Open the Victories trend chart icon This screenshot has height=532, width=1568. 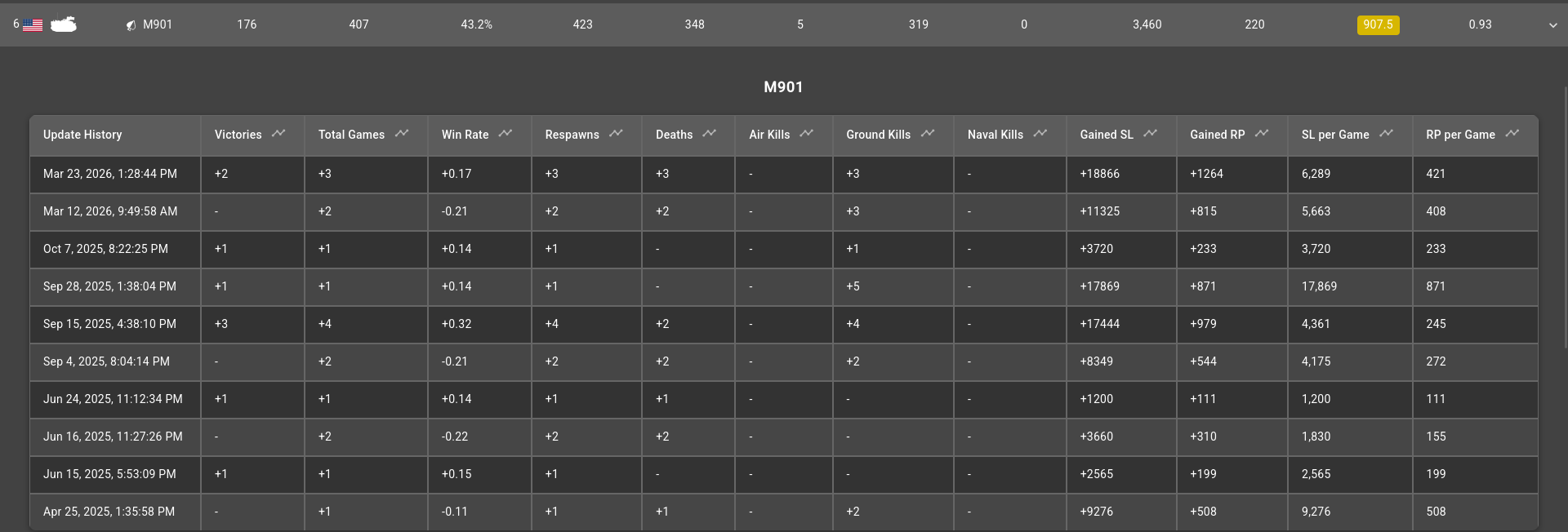(x=278, y=133)
